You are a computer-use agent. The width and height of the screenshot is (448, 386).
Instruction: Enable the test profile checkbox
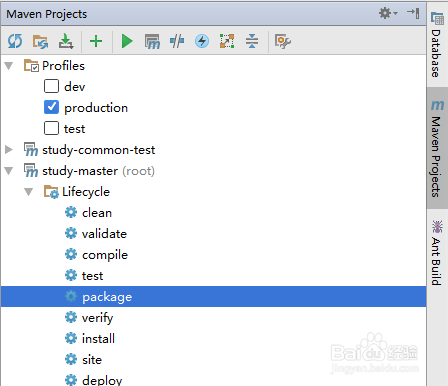(x=51, y=128)
